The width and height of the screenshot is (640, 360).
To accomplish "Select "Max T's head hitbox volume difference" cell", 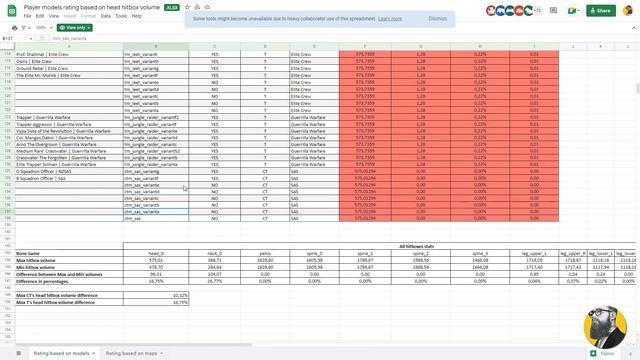I will pos(69,302).
